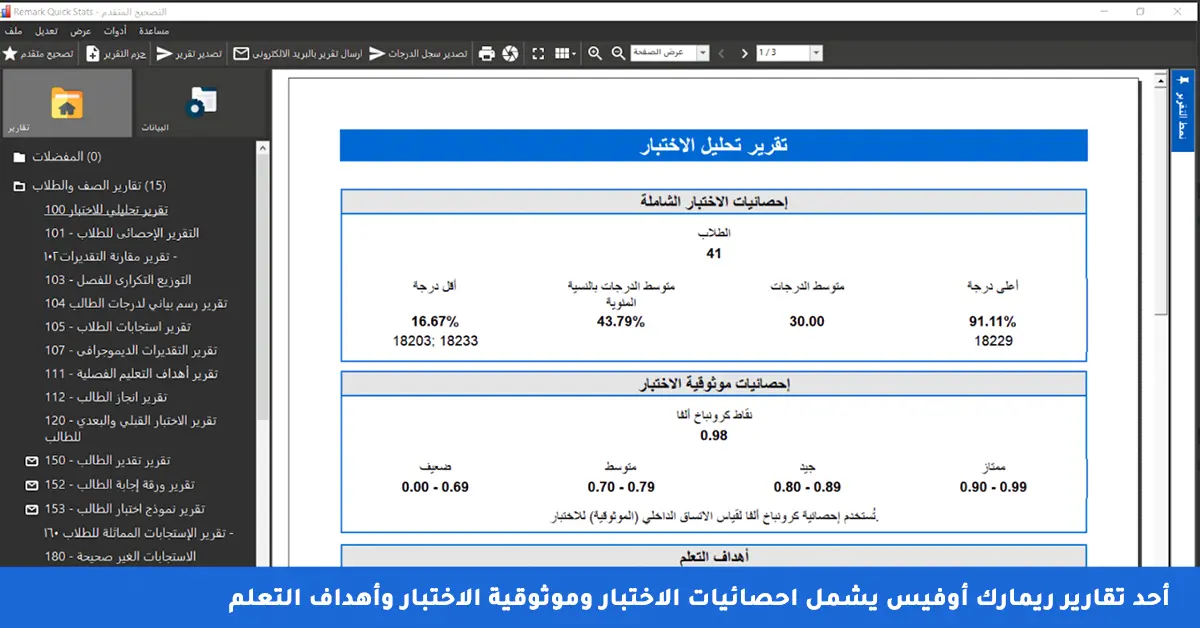Image resolution: width=1200 pixels, height=628 pixels.
Task: Click the report list sidebar scrollbar
Action: [262, 285]
